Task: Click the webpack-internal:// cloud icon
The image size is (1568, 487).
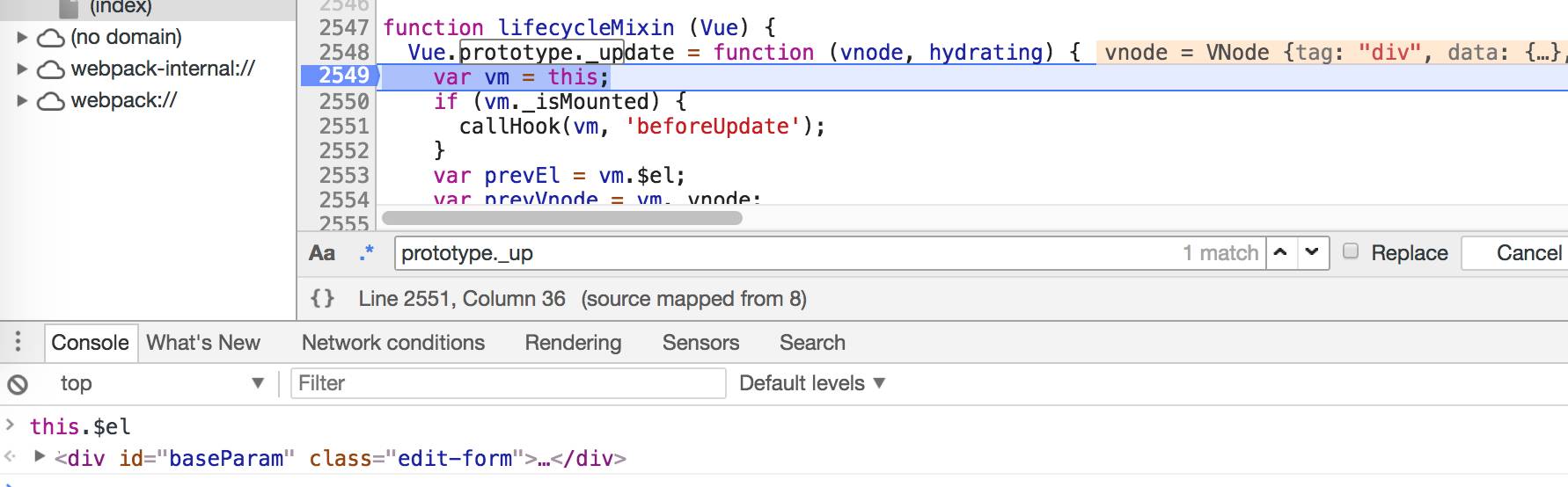Action: pos(51,69)
